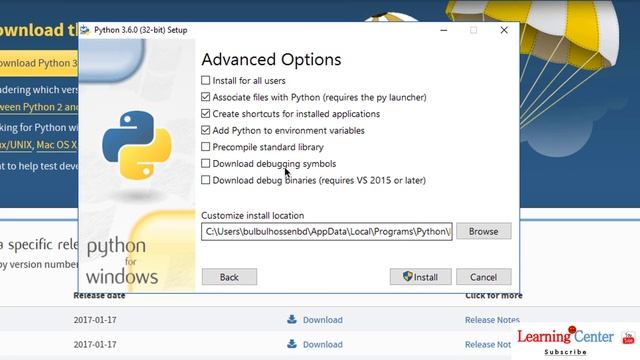Go Back to previous setup page
The width and height of the screenshot is (640, 360).
229,277
